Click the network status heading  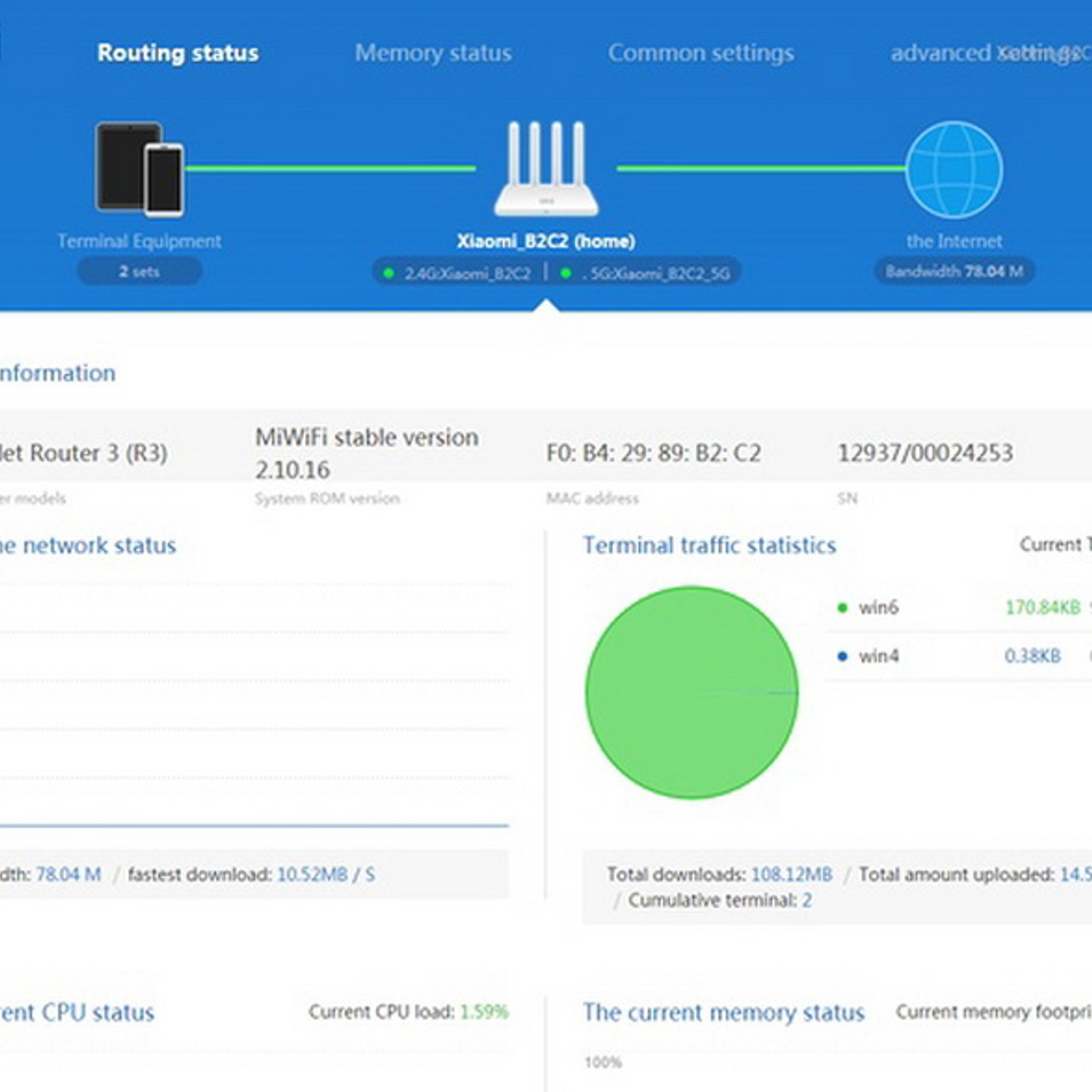[x=88, y=545]
